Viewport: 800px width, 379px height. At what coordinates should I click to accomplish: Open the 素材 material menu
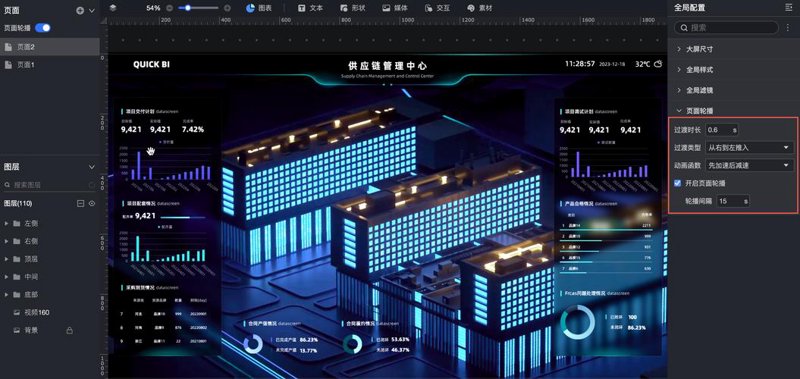tap(480, 8)
